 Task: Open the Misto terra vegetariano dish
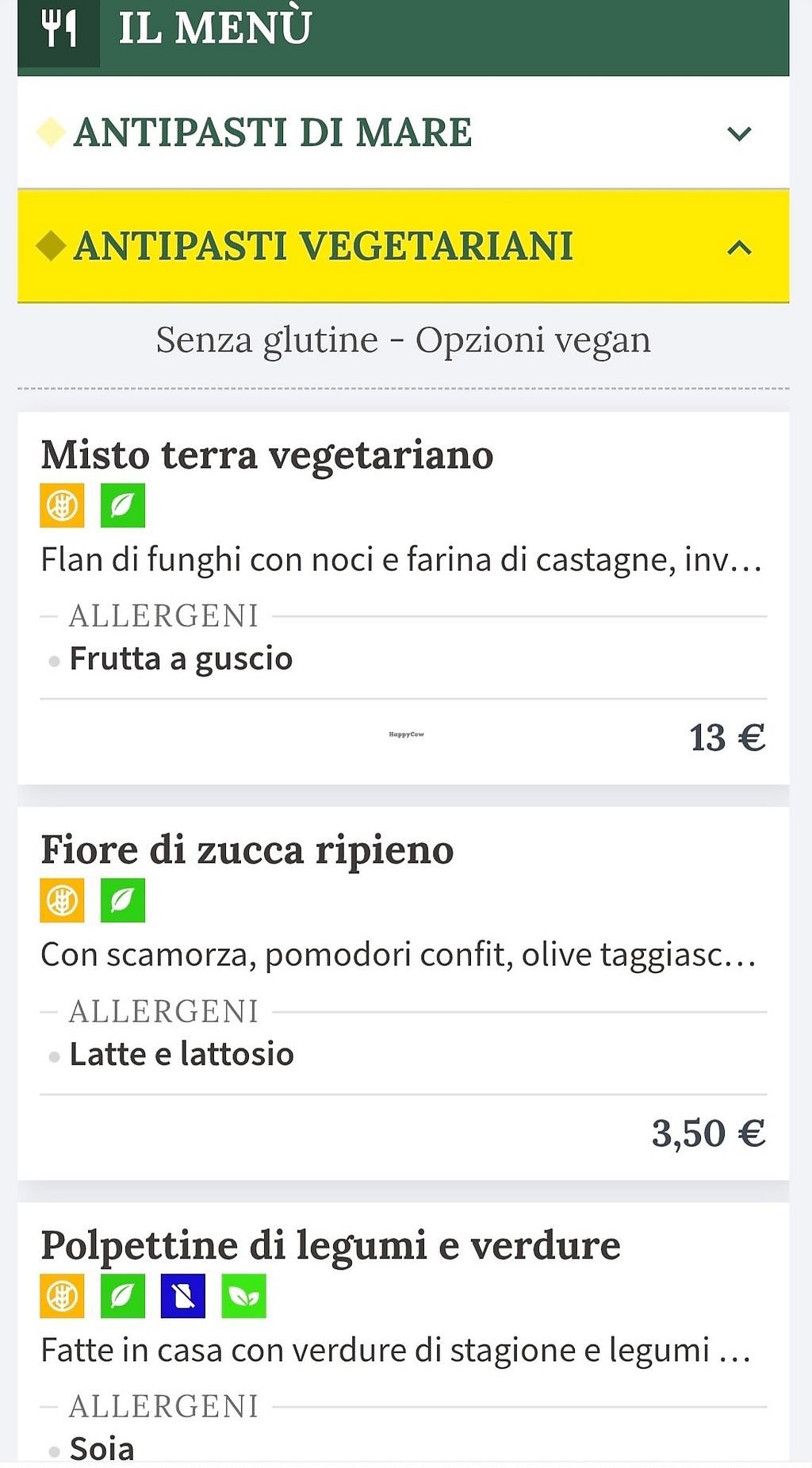[x=267, y=455]
